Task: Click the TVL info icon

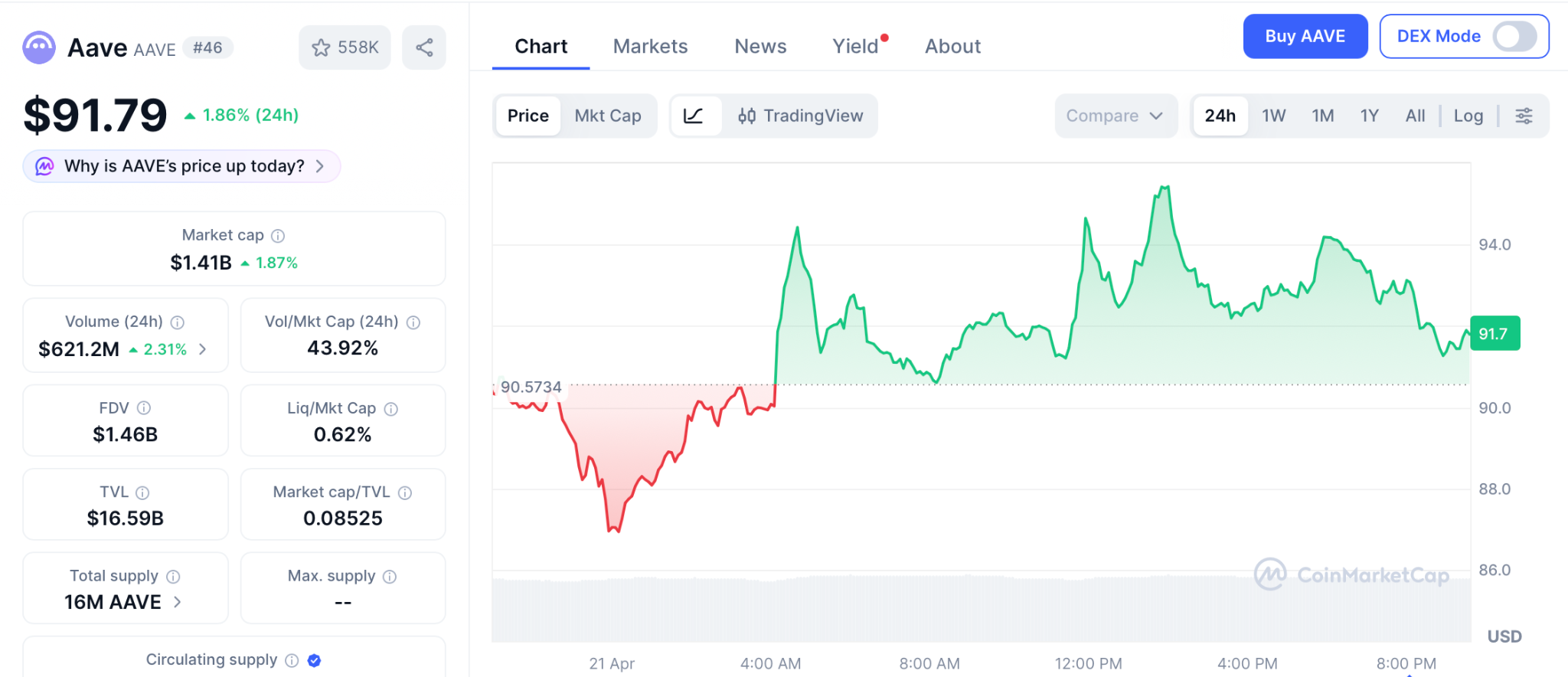Action: tap(142, 492)
